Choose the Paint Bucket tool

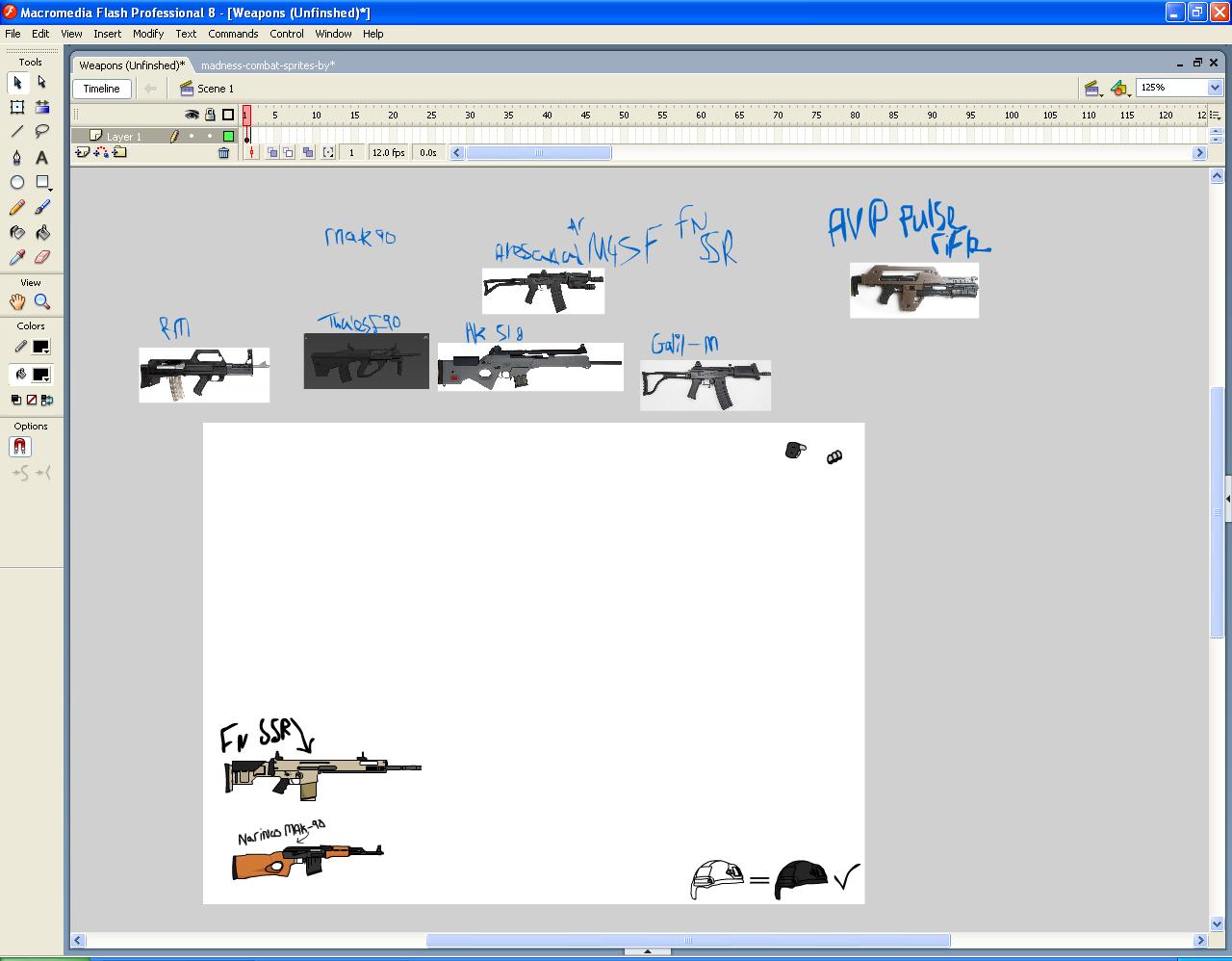42,233
